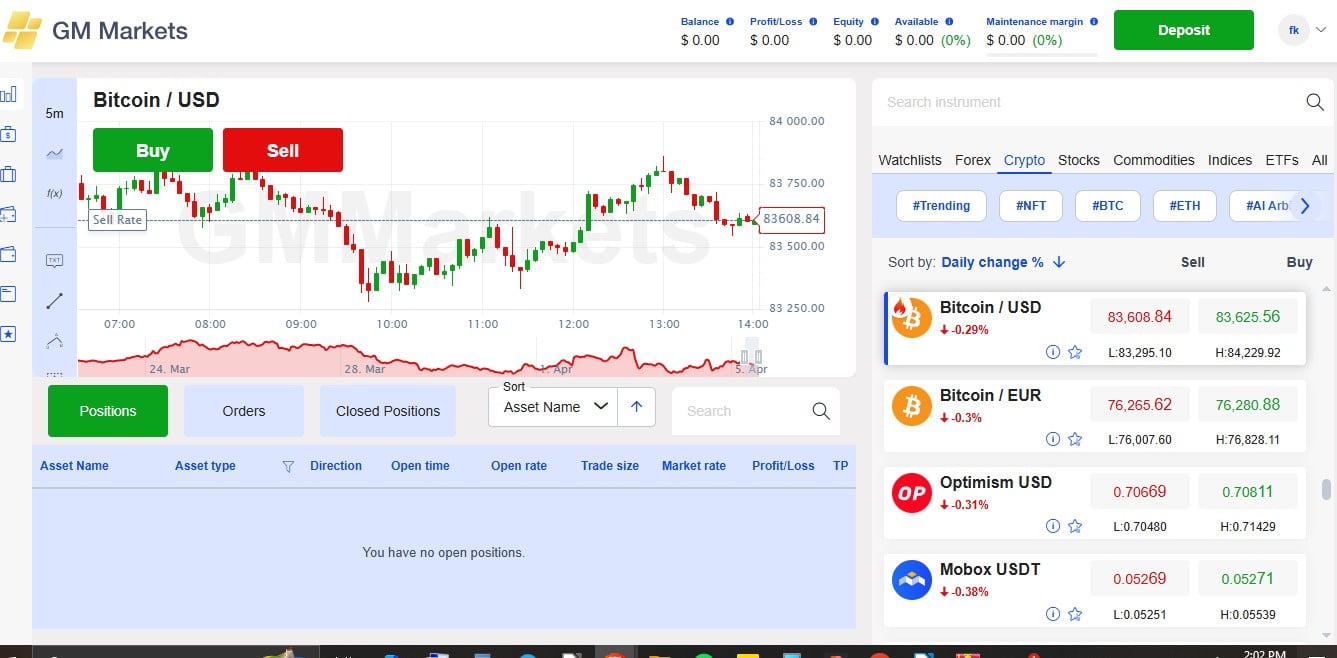Screen dimensions: 1337x658
Task: Click the magnifier in Search instrument box
Action: (1316, 102)
